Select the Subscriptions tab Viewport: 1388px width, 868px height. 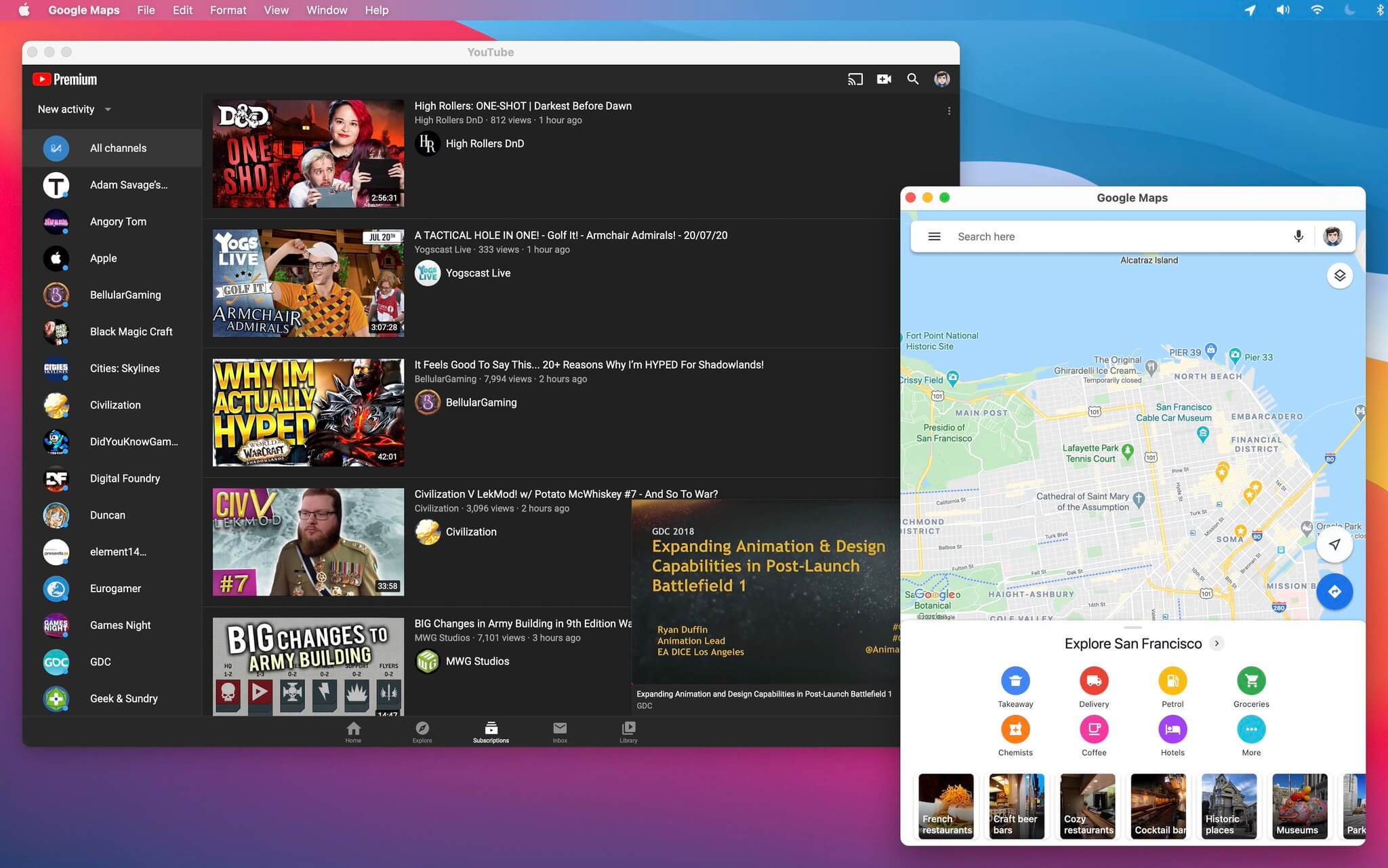pyautogui.click(x=491, y=732)
